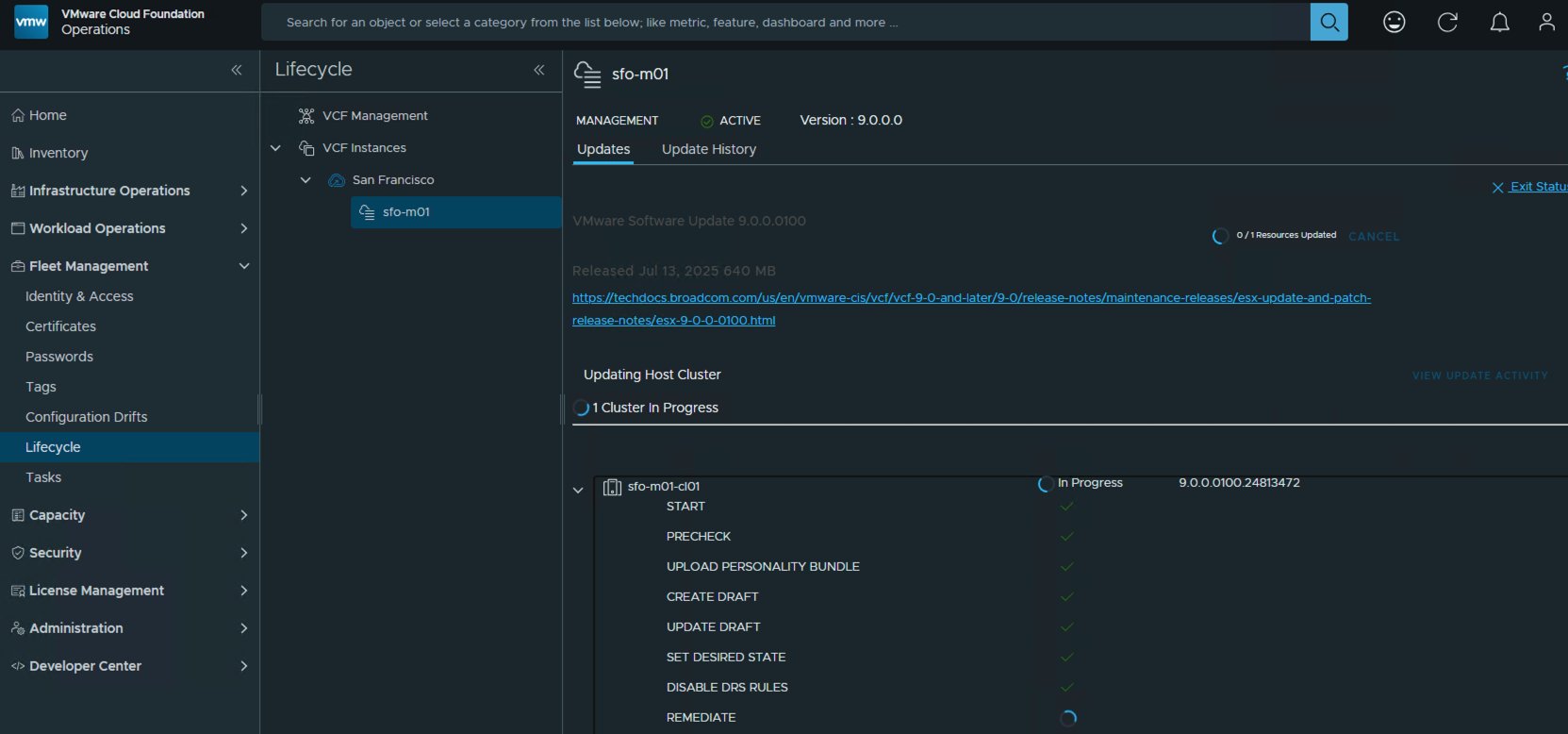Viewport: 1568px width, 734px height.
Task: Switch to the Updates tab
Action: (x=603, y=149)
